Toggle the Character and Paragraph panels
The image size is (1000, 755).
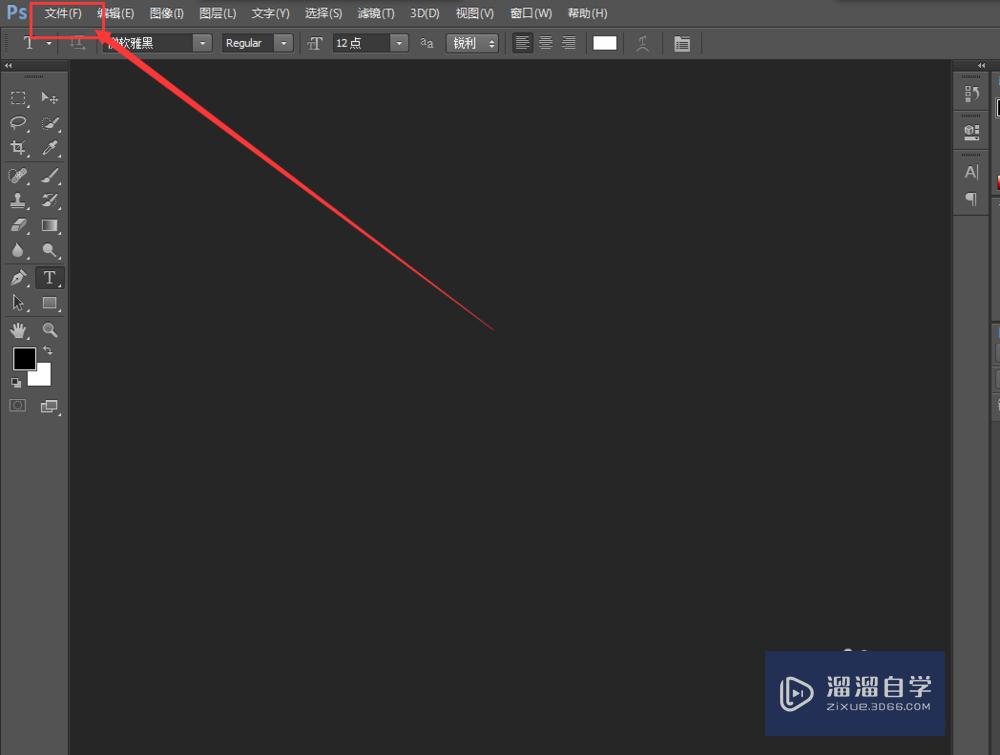pyautogui.click(x=682, y=43)
